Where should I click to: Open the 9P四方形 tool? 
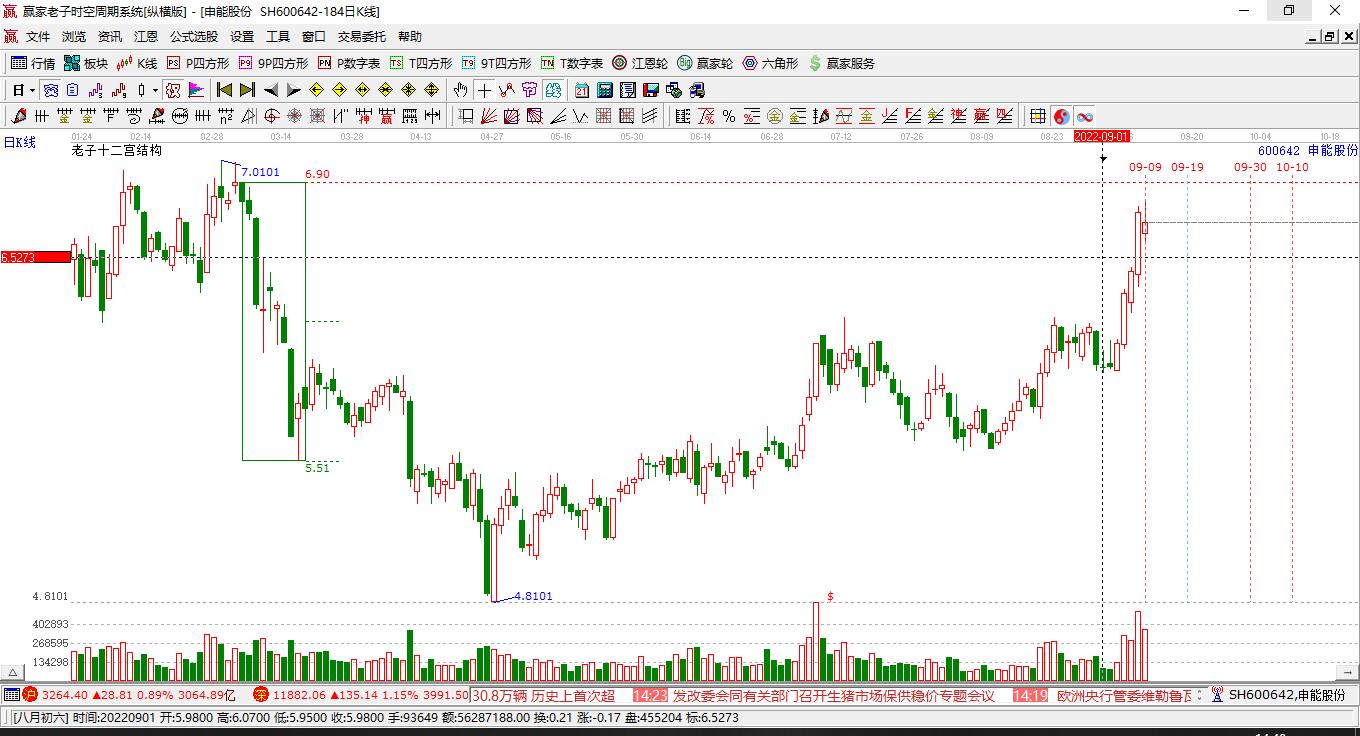273,63
